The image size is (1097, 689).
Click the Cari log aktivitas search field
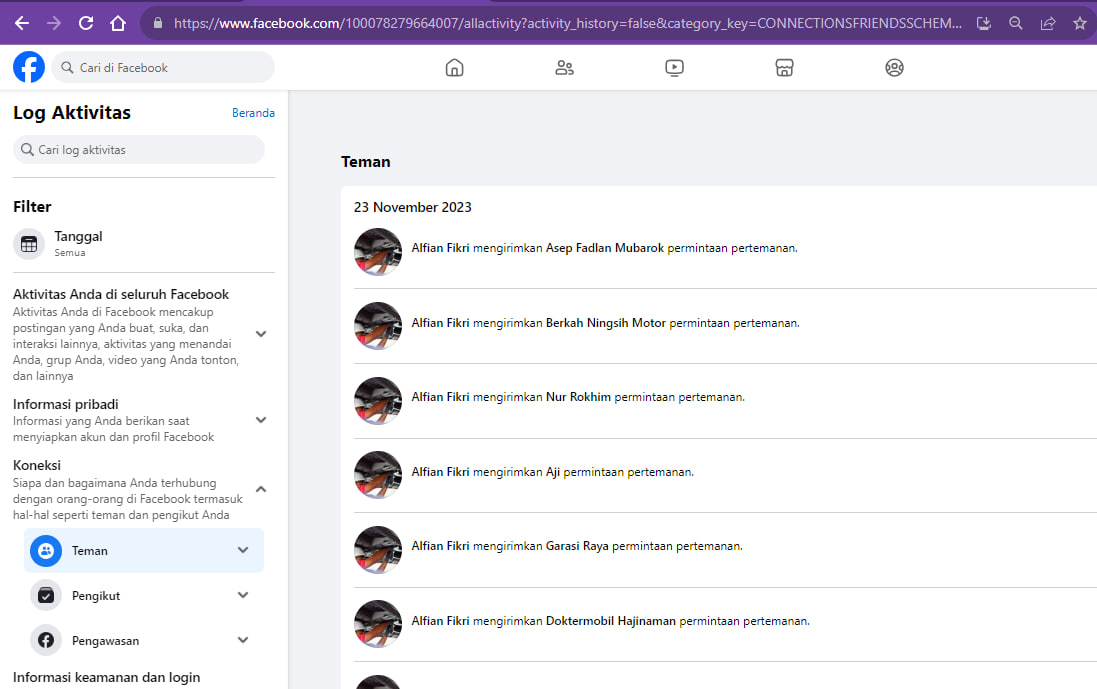pyautogui.click(x=139, y=150)
